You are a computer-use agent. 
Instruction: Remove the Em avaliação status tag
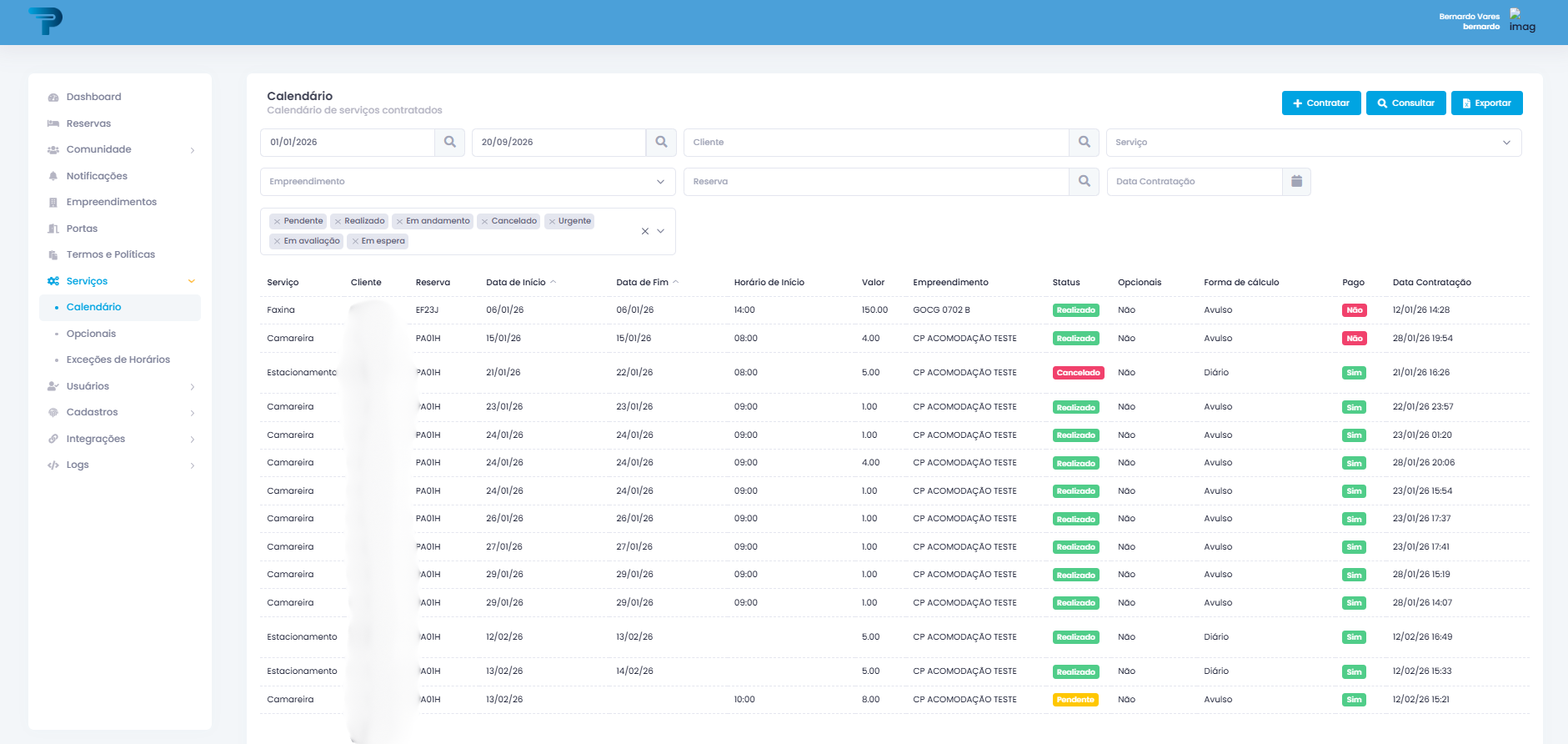pos(277,242)
